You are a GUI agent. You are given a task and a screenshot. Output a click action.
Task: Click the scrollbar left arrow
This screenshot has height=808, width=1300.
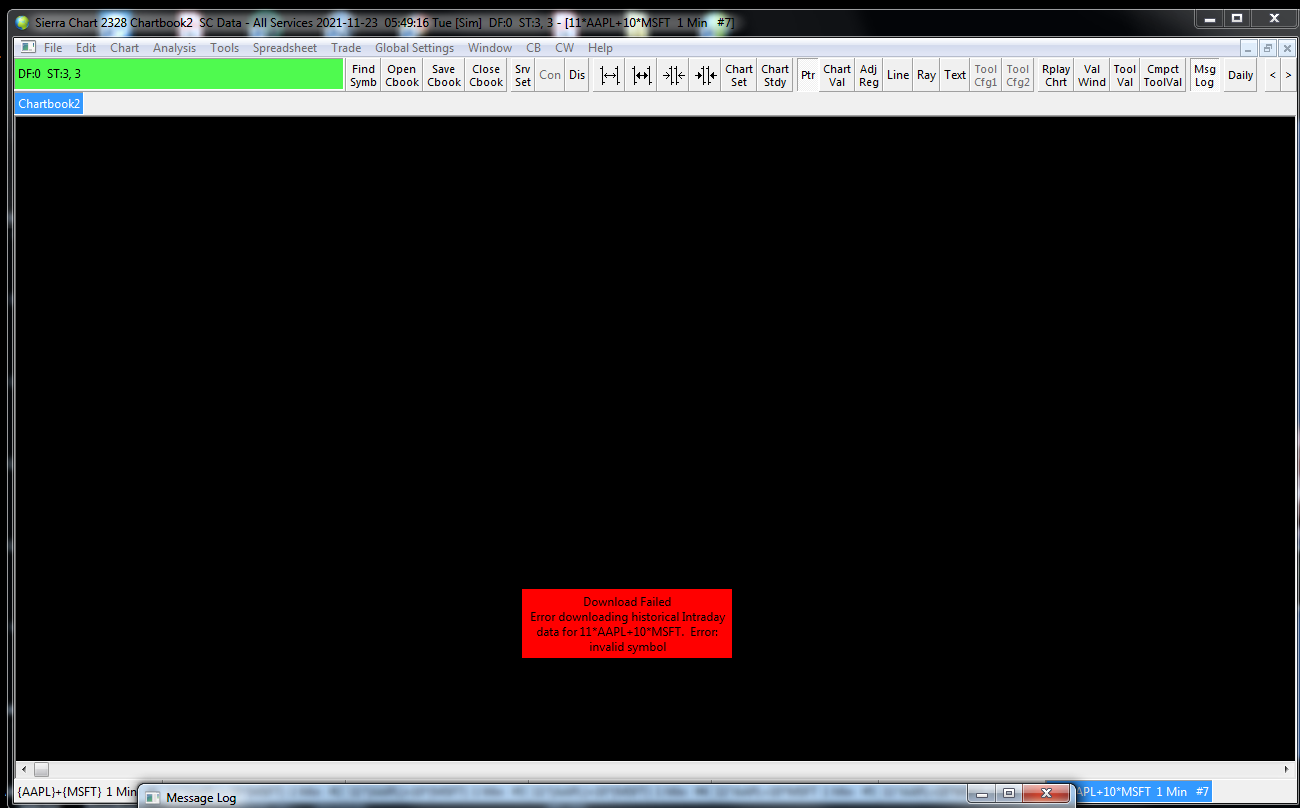(x=22, y=770)
